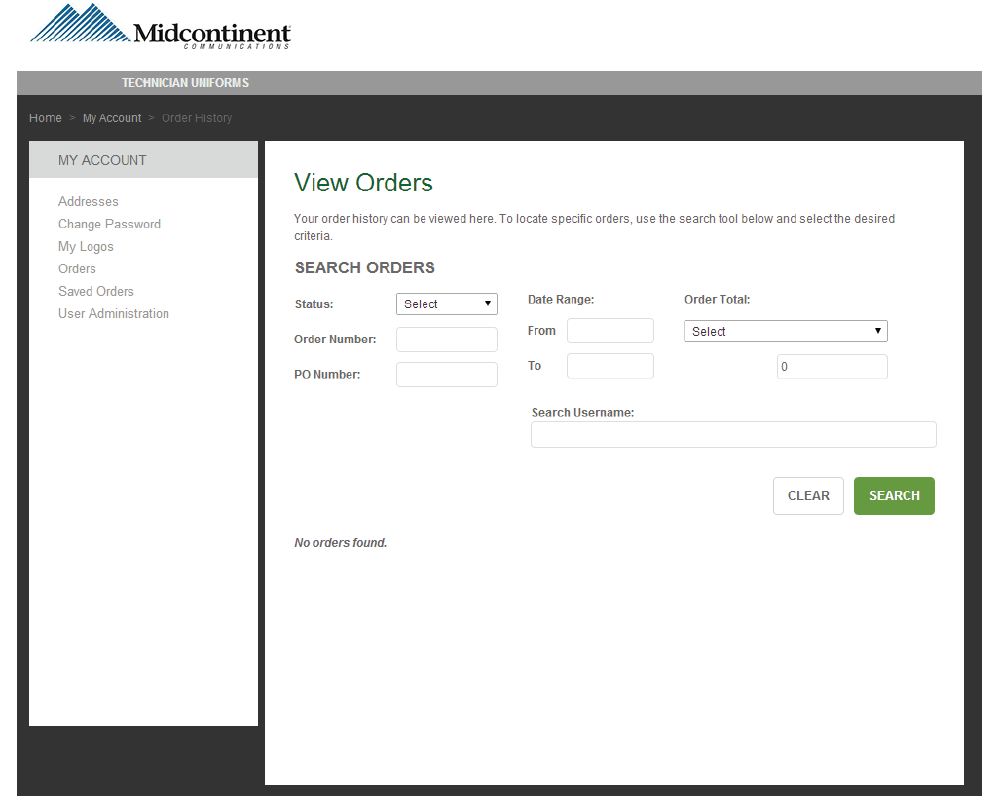Expand the Order Total select dropdown
Viewport: 996px width, 808px height.
click(785, 331)
